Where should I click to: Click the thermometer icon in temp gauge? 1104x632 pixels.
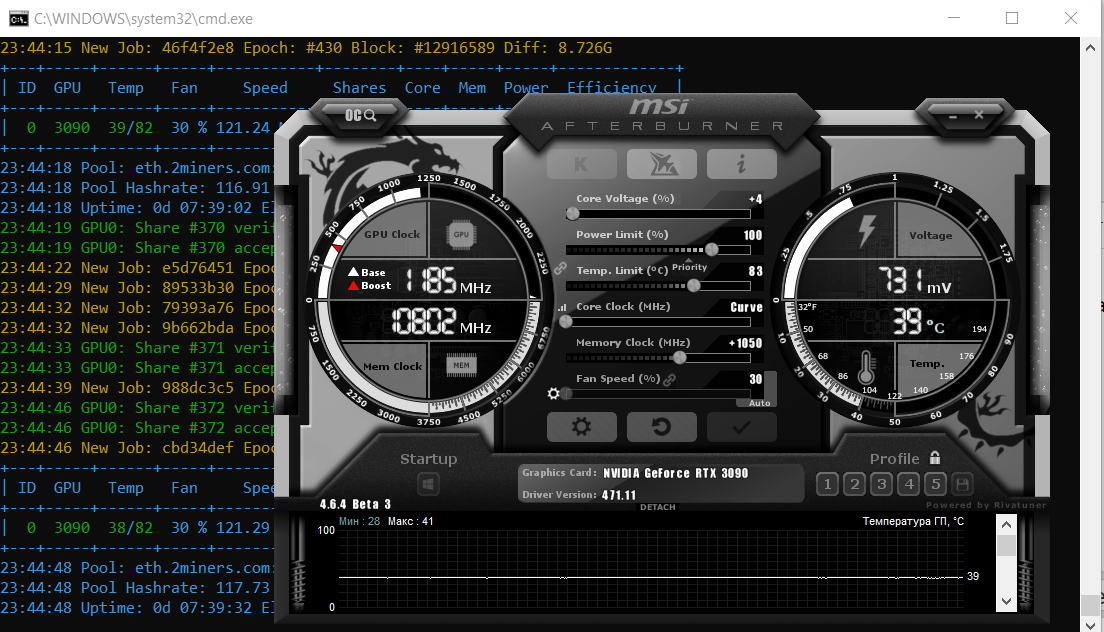866,367
